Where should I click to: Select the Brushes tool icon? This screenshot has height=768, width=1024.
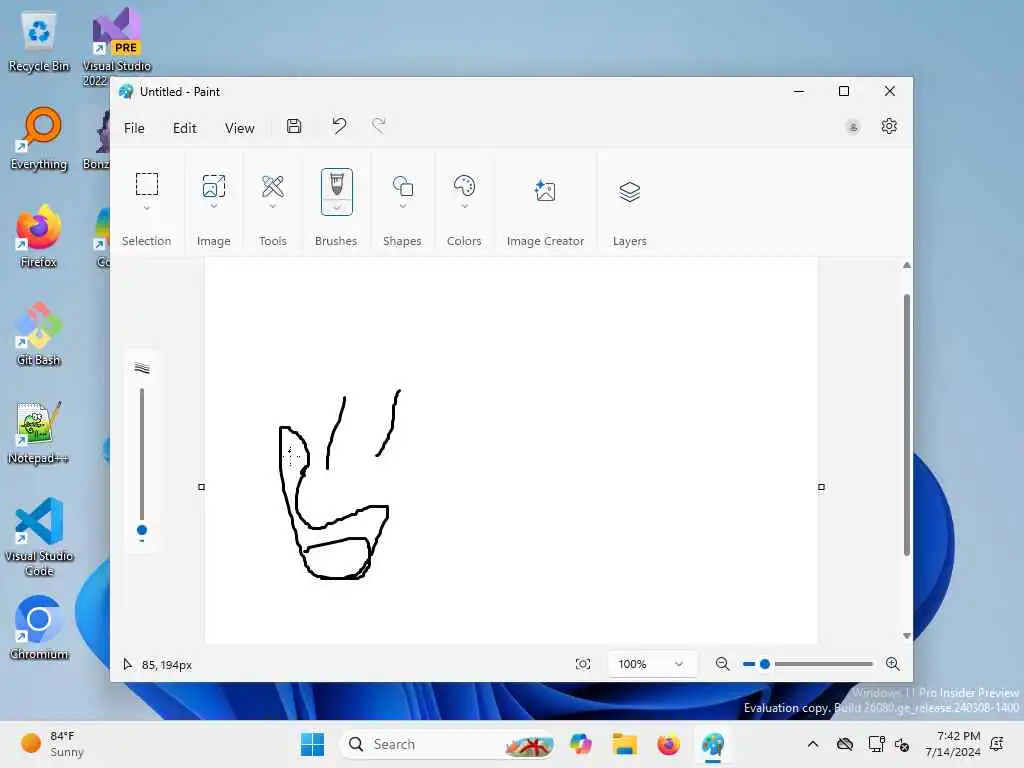pyautogui.click(x=336, y=184)
